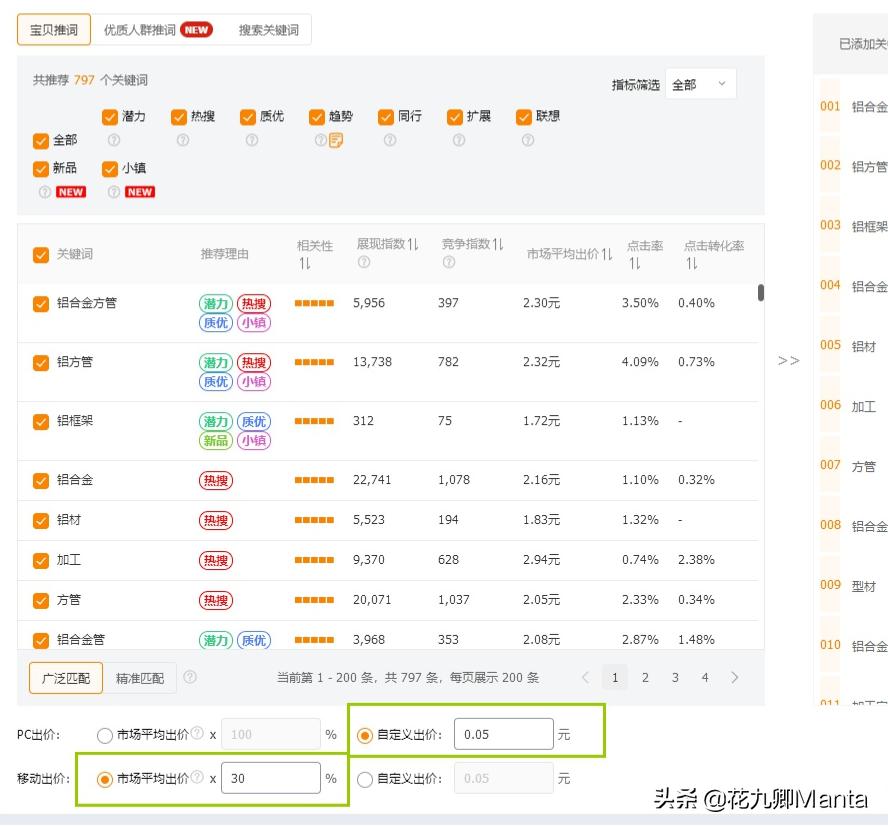This screenshot has height=830, width=888.
Task: Select the 自定义出价 radio for PC出价
Action: tap(363, 735)
